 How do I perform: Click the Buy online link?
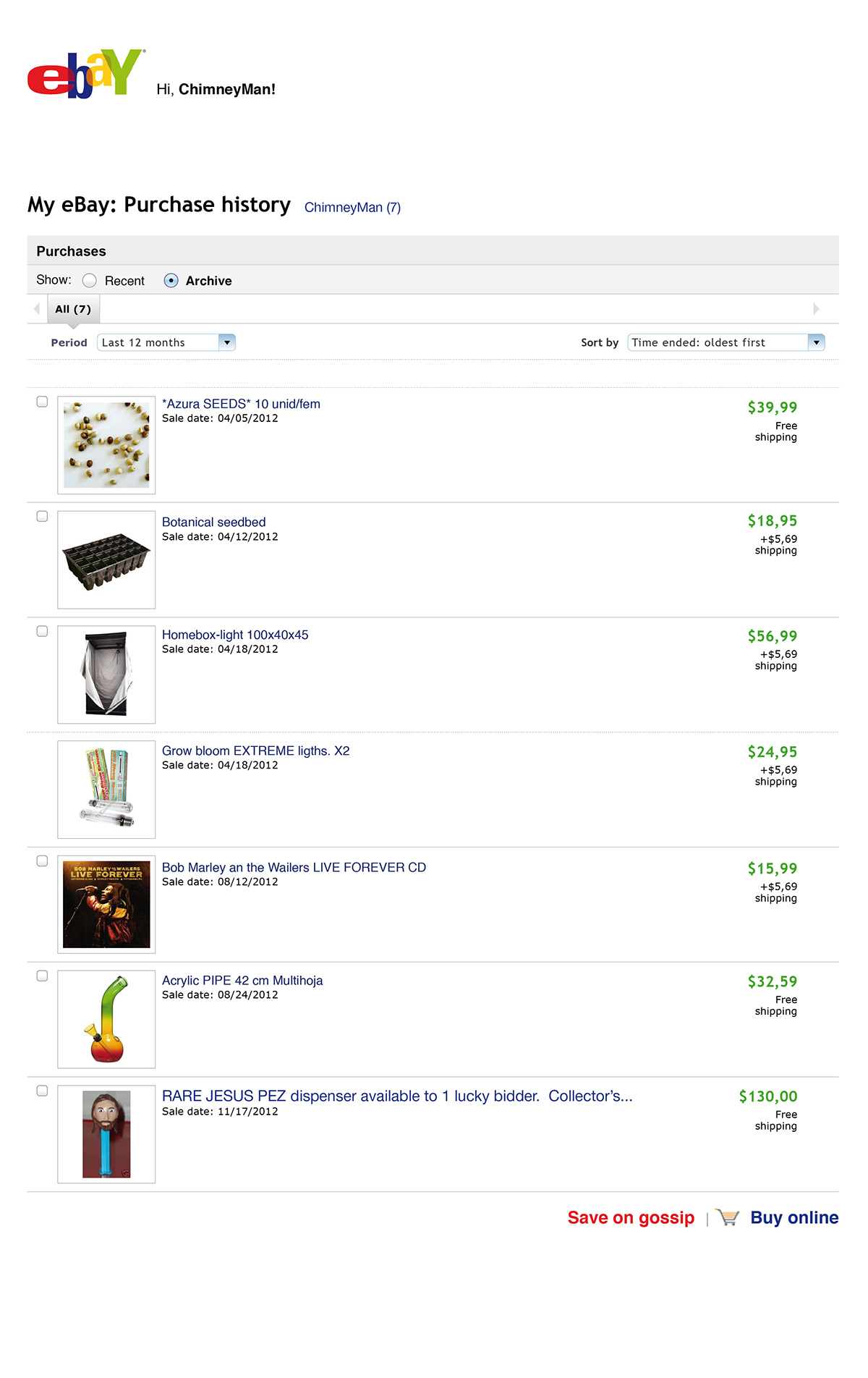pos(794,1217)
